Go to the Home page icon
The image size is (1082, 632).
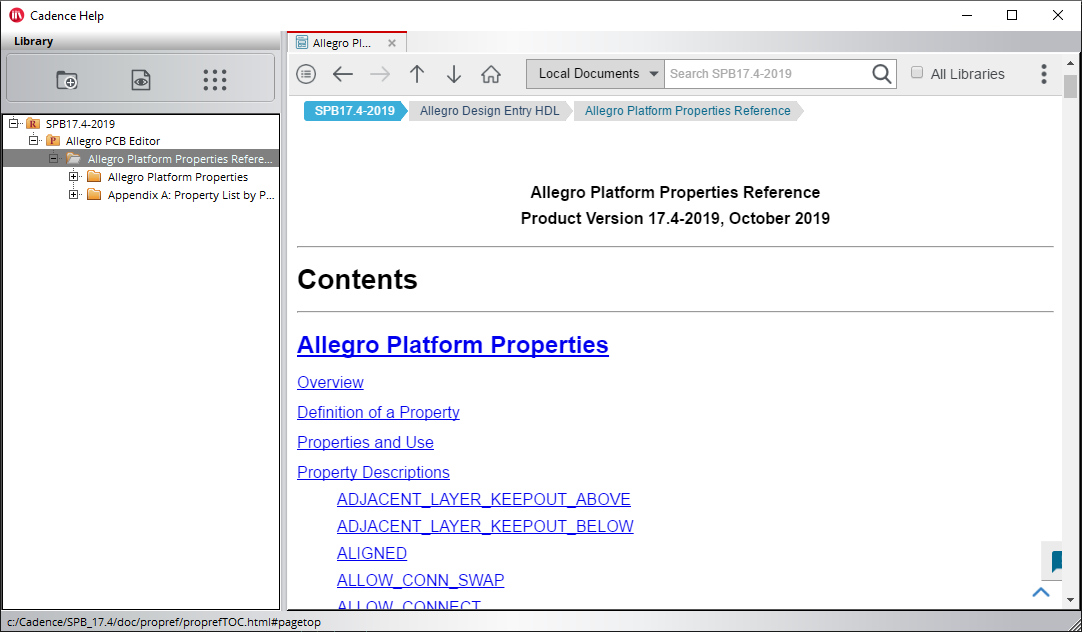pos(491,74)
